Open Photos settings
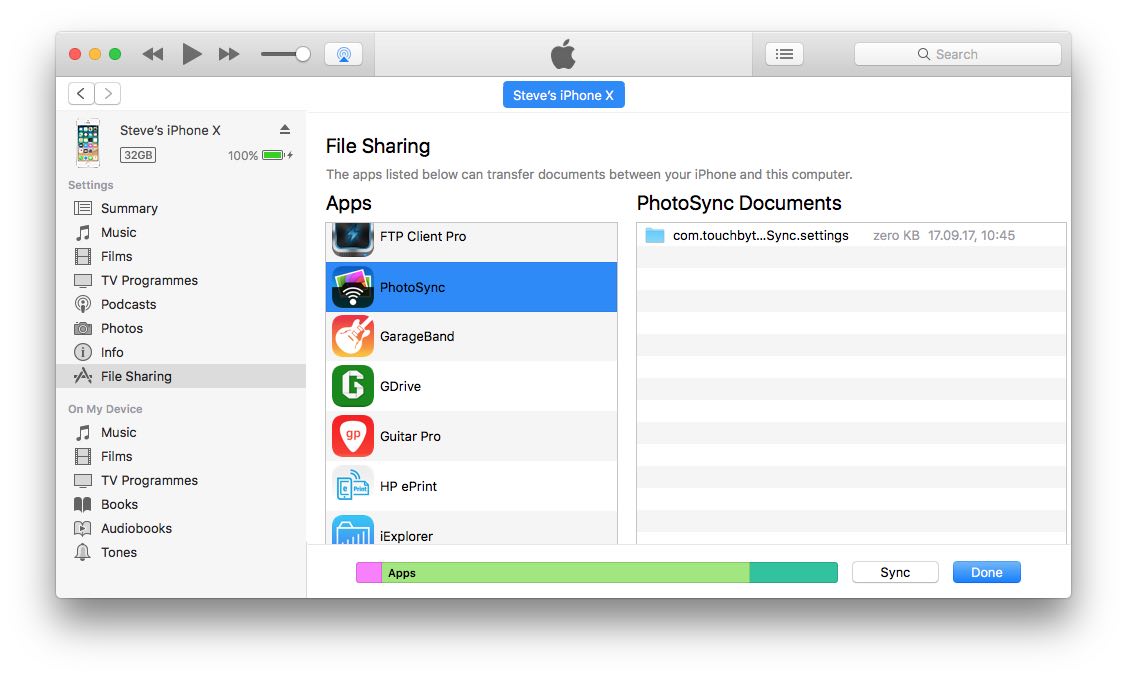Screen dimensions: 1127x678 tap(180, 328)
